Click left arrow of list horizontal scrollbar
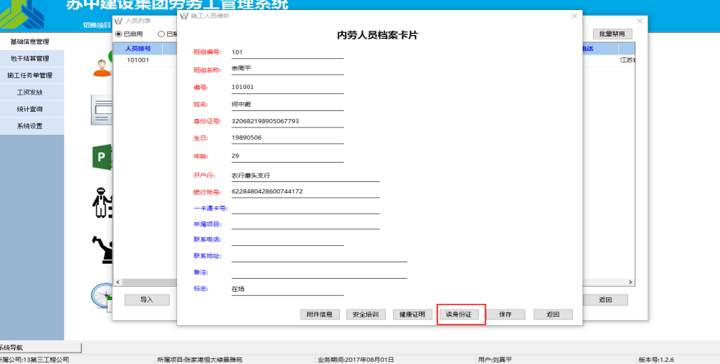Viewport: 720px width, 364px height. [x=118, y=282]
